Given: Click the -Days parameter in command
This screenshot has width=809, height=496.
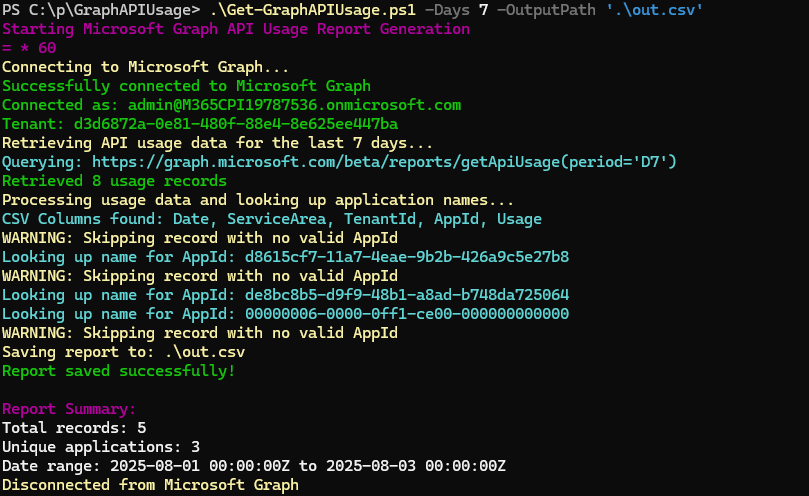Looking at the screenshot, I should pyautogui.click(x=447, y=10).
